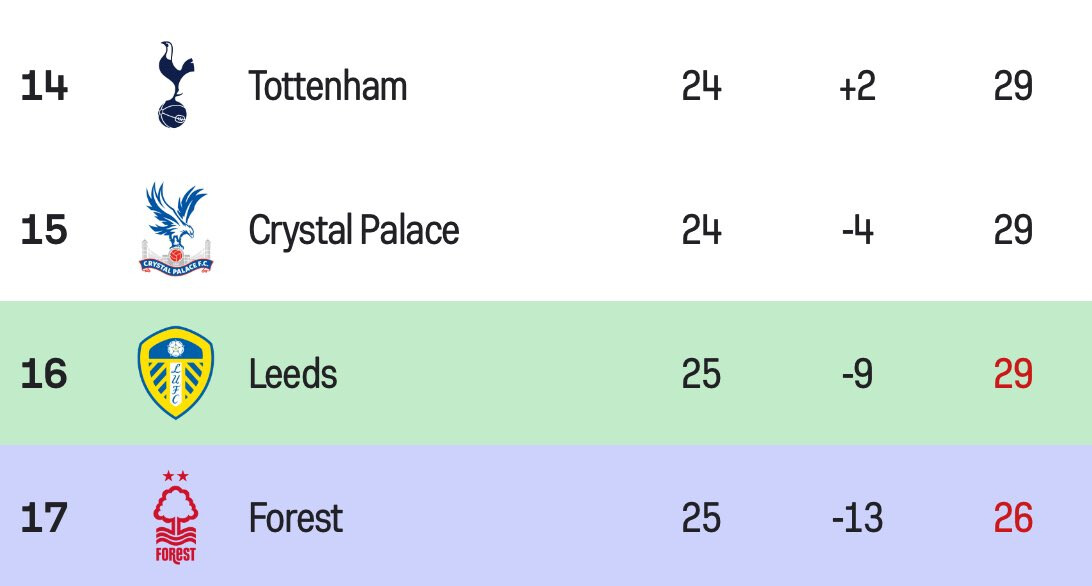Click Forest's games played 25
This screenshot has height=586, width=1092.
pyautogui.click(x=701, y=519)
